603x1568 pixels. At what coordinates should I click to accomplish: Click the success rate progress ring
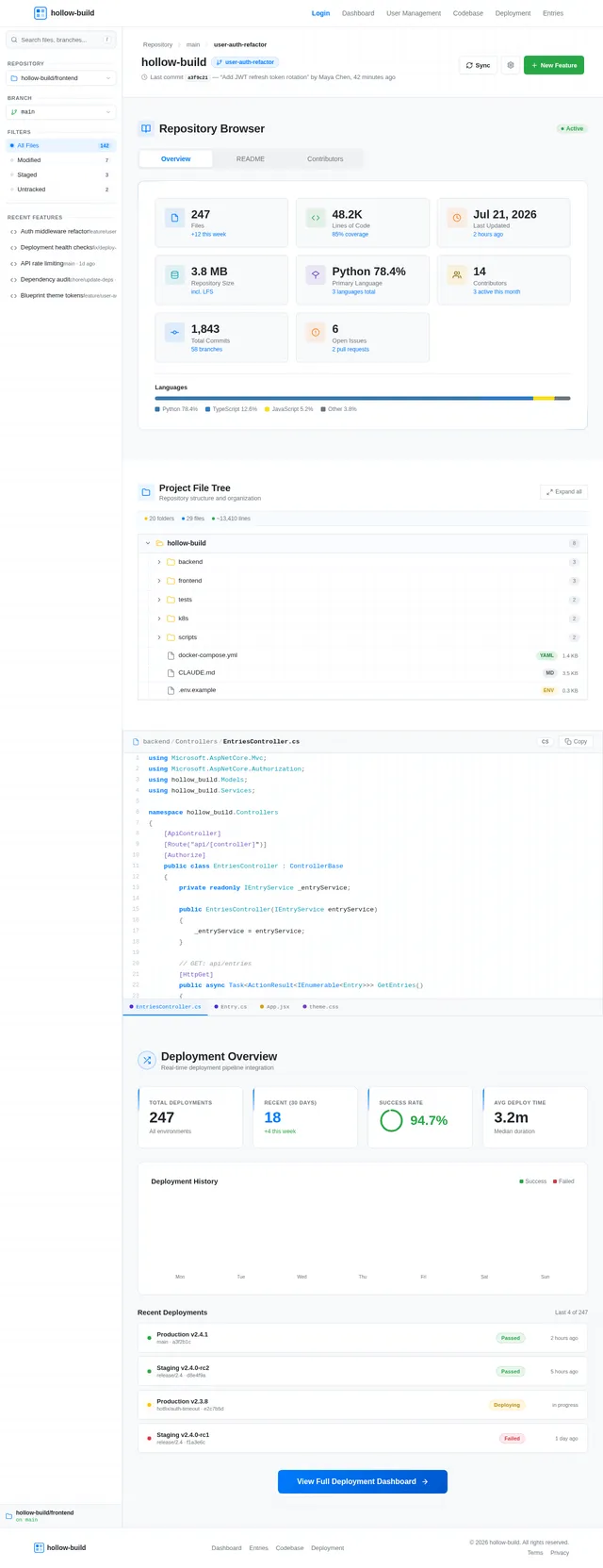[391, 1120]
